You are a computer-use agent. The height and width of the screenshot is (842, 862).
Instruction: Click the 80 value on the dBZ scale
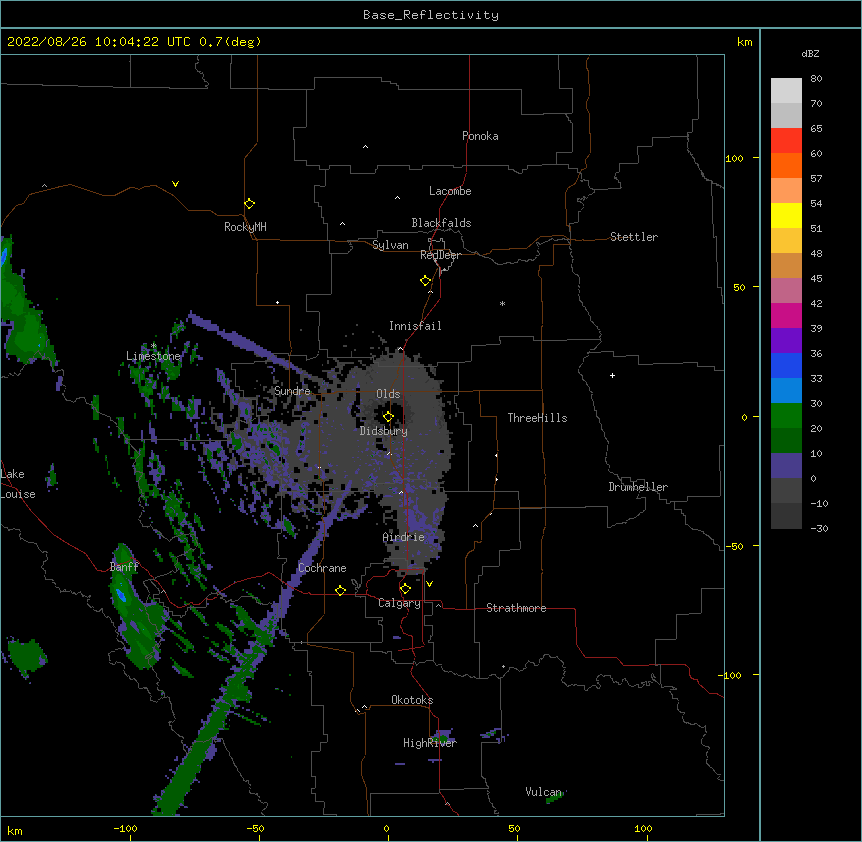click(x=816, y=79)
